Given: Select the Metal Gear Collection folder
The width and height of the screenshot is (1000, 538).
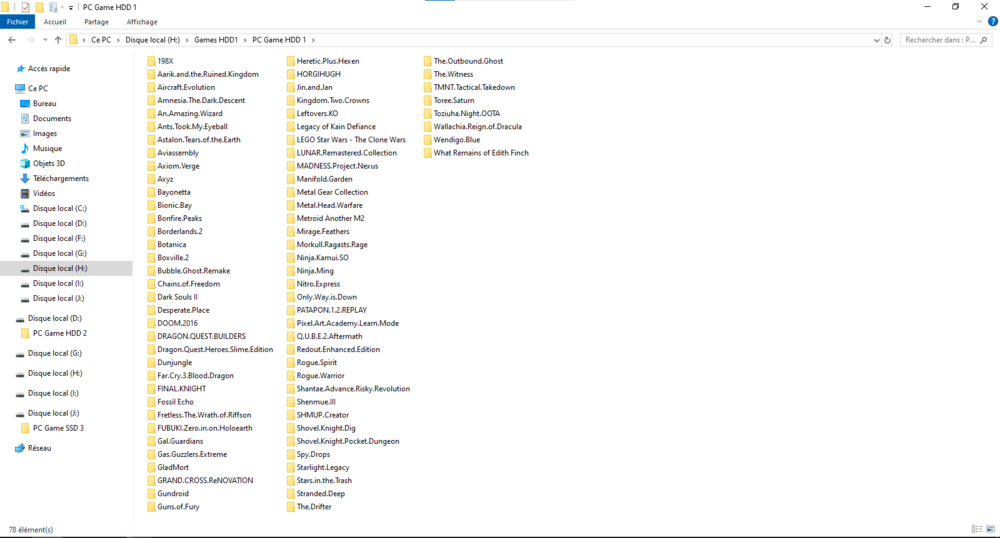Looking at the screenshot, I should [332, 192].
